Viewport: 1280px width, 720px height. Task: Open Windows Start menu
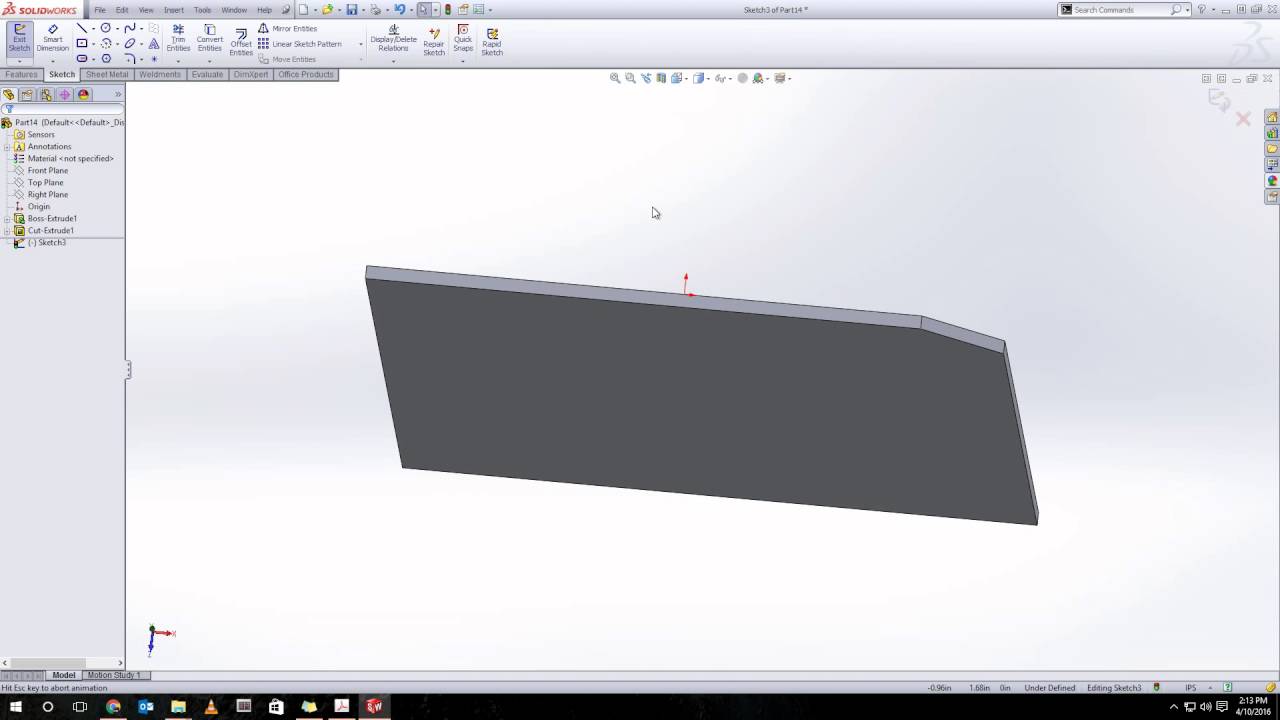click(x=16, y=706)
